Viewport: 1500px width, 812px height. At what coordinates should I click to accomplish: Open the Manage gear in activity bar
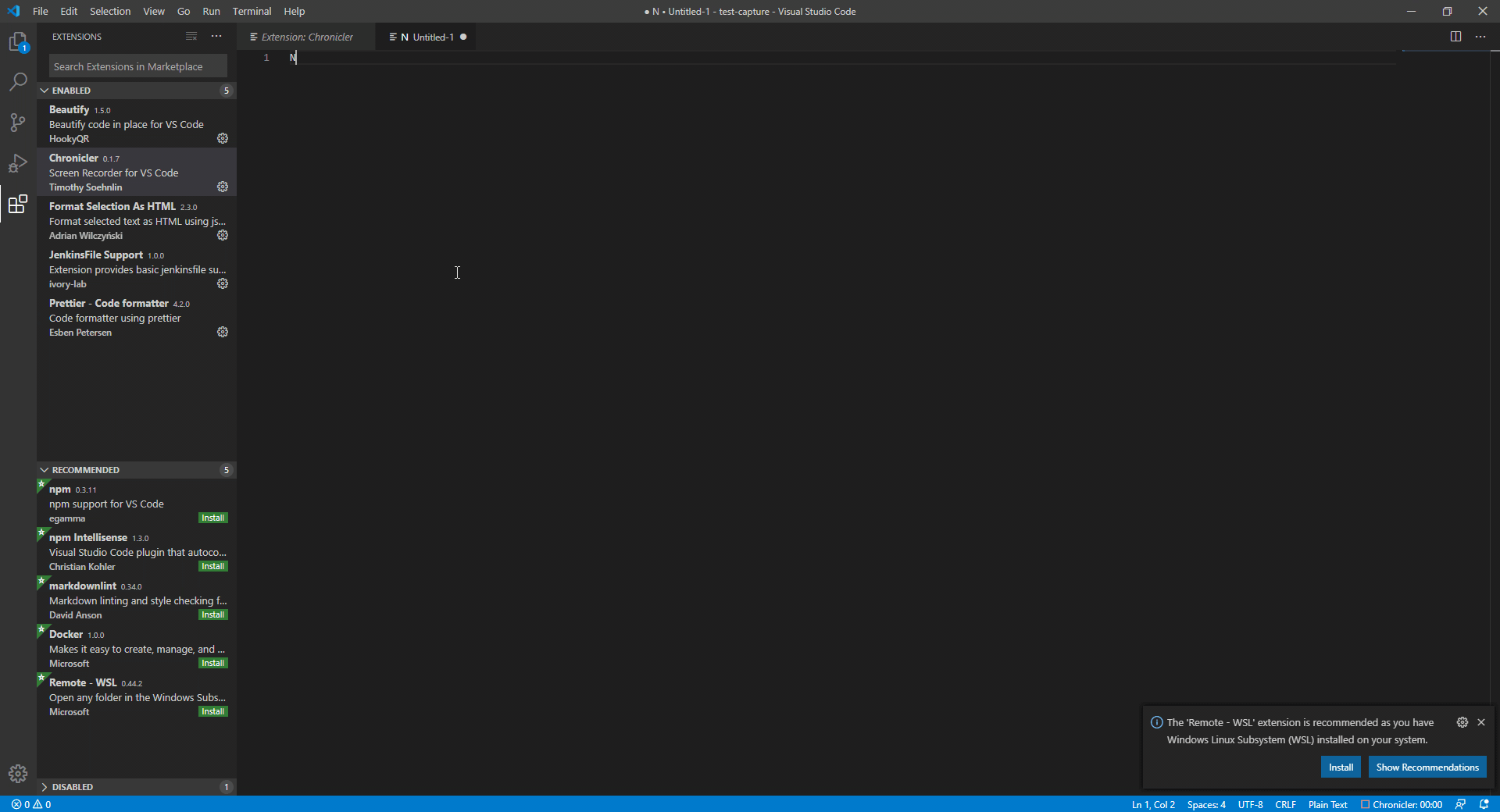point(18,774)
